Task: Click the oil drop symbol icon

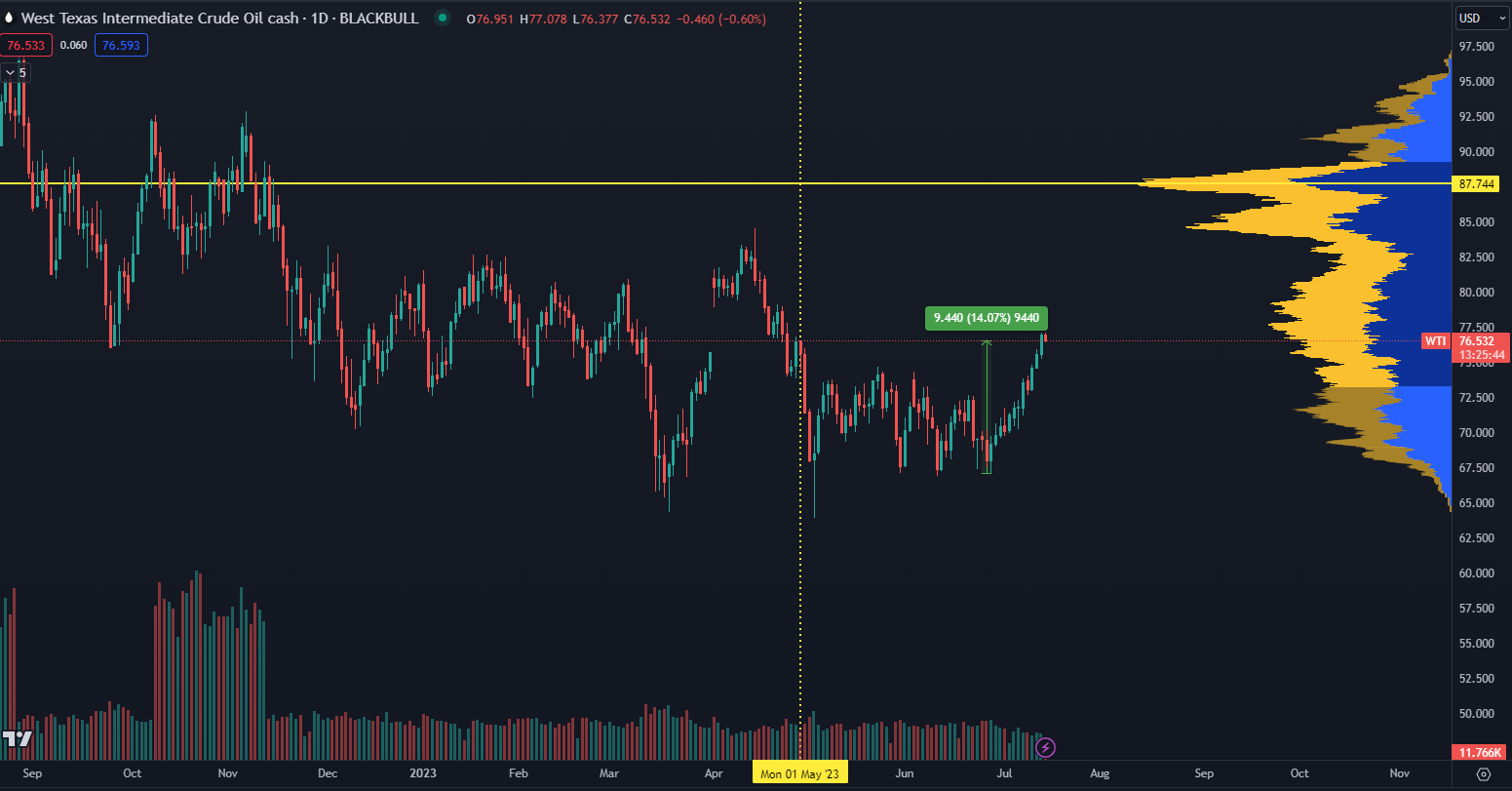Action: (x=10, y=19)
